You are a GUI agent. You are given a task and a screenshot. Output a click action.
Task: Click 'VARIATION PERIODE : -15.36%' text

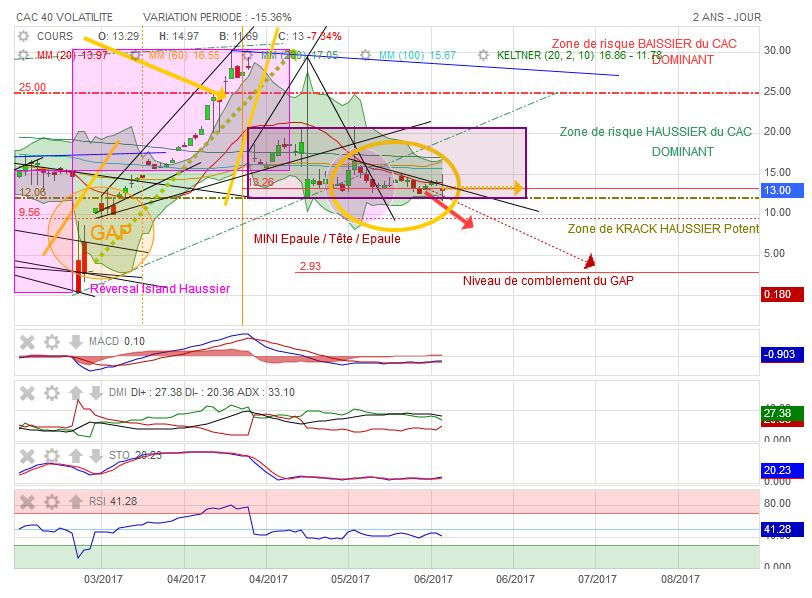tap(218, 17)
